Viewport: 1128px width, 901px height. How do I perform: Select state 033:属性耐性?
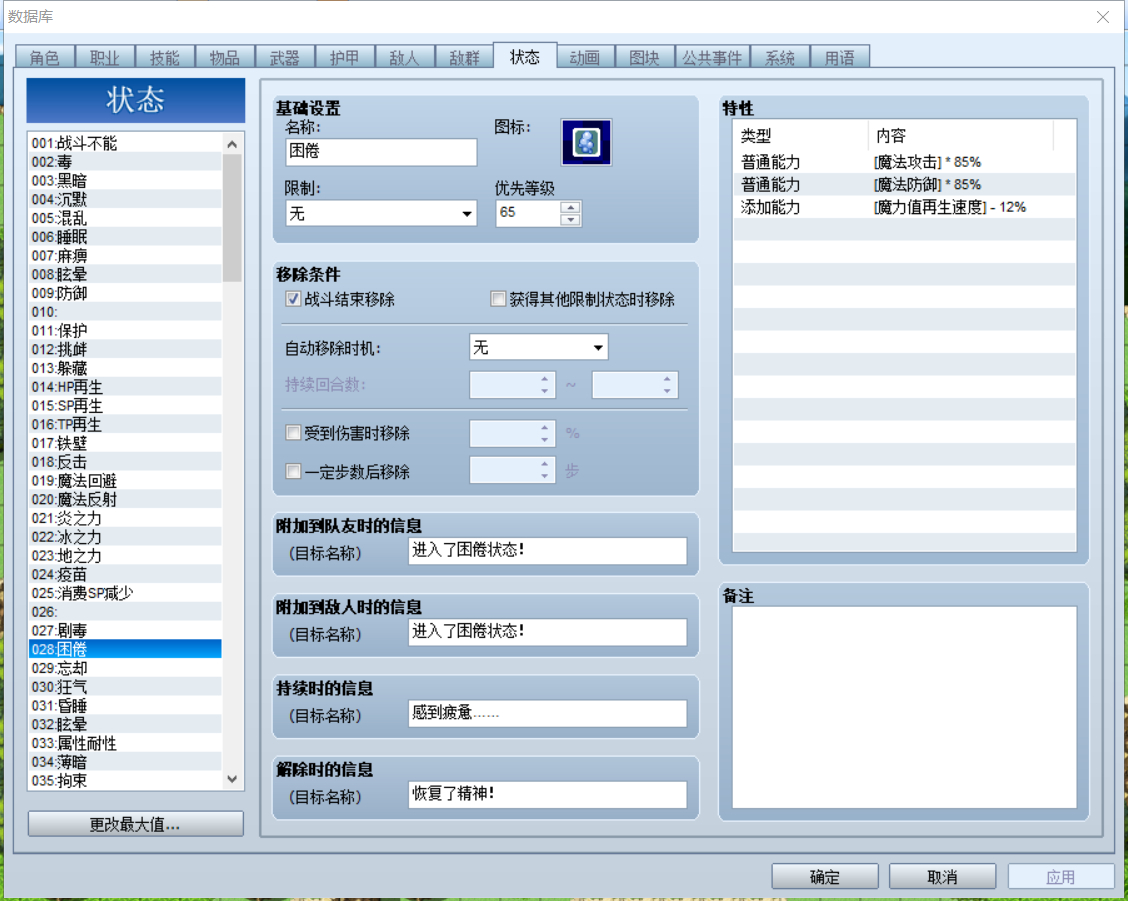tap(125, 743)
